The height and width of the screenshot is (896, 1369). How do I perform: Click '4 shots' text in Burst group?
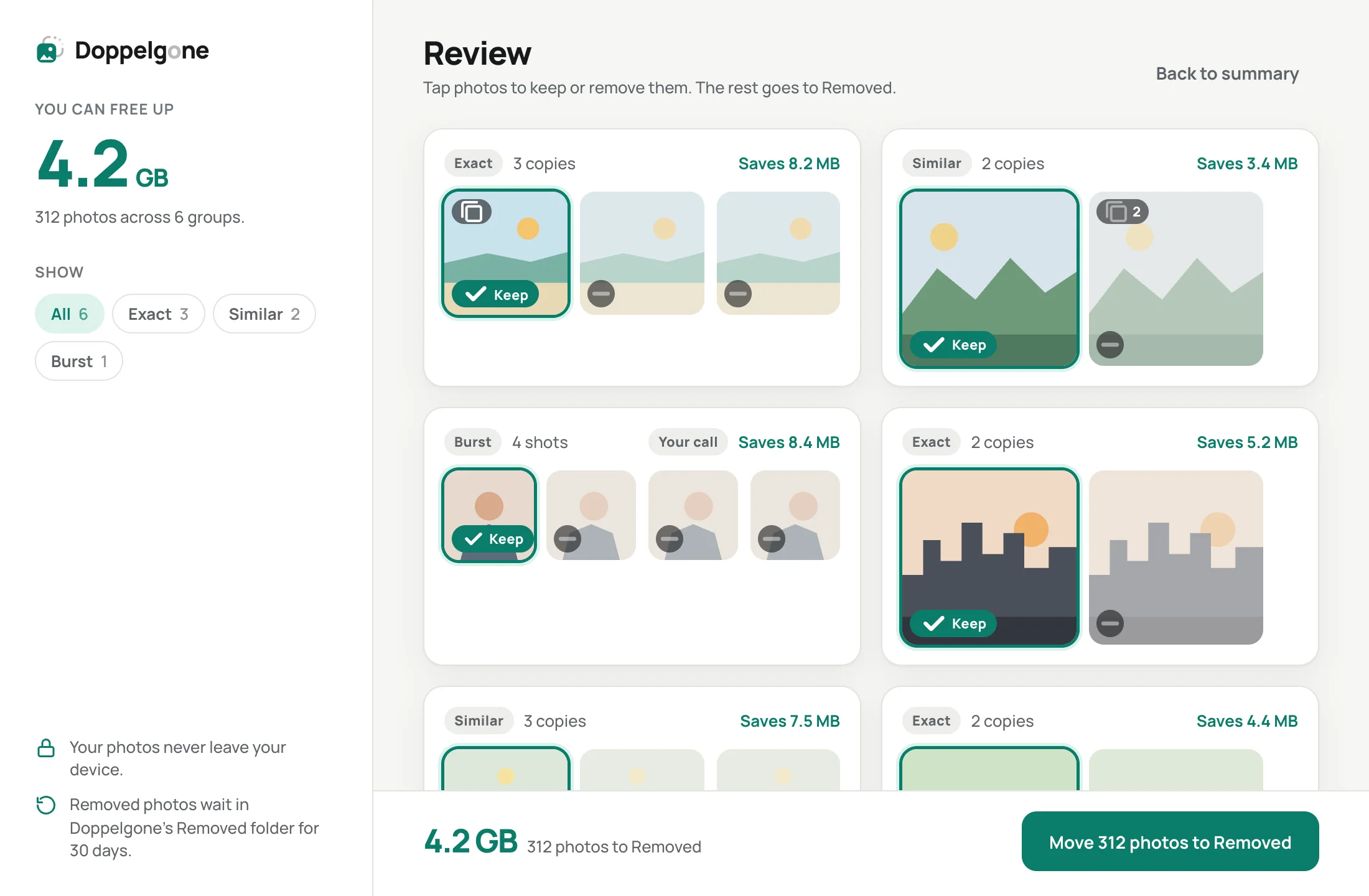pyautogui.click(x=540, y=442)
